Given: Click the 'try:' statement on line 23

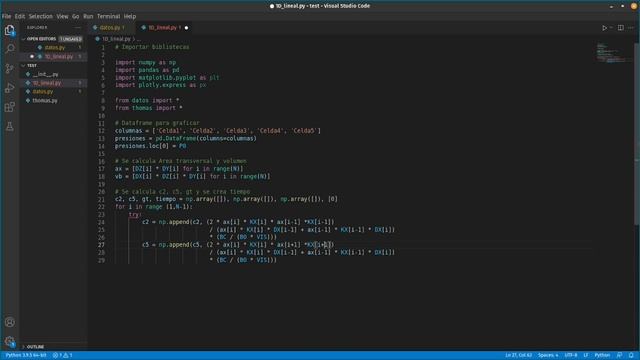Looking at the screenshot, I should click(135, 214).
